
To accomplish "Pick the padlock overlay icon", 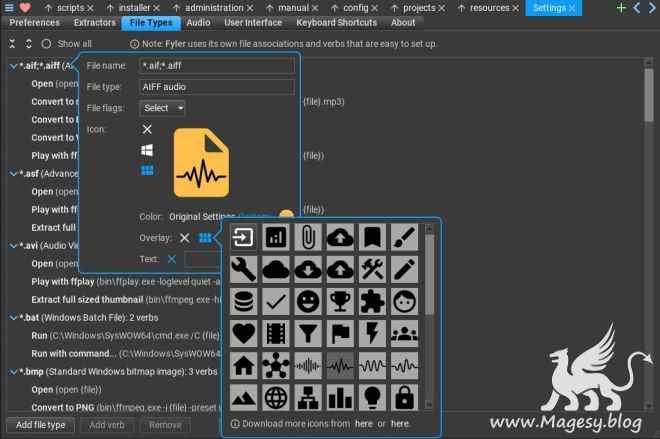I will (404, 397).
